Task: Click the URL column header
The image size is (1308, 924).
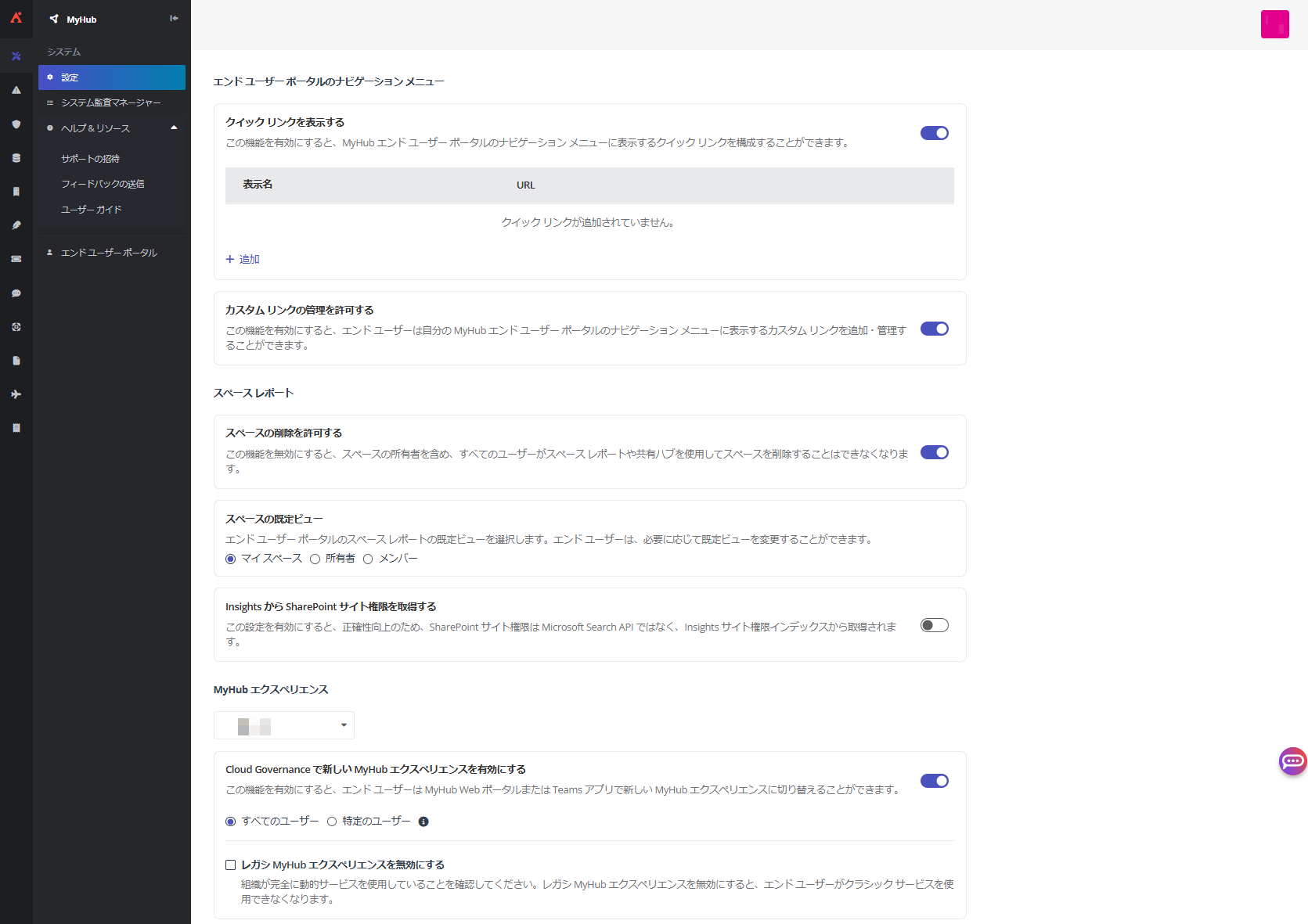Action: pos(526,185)
